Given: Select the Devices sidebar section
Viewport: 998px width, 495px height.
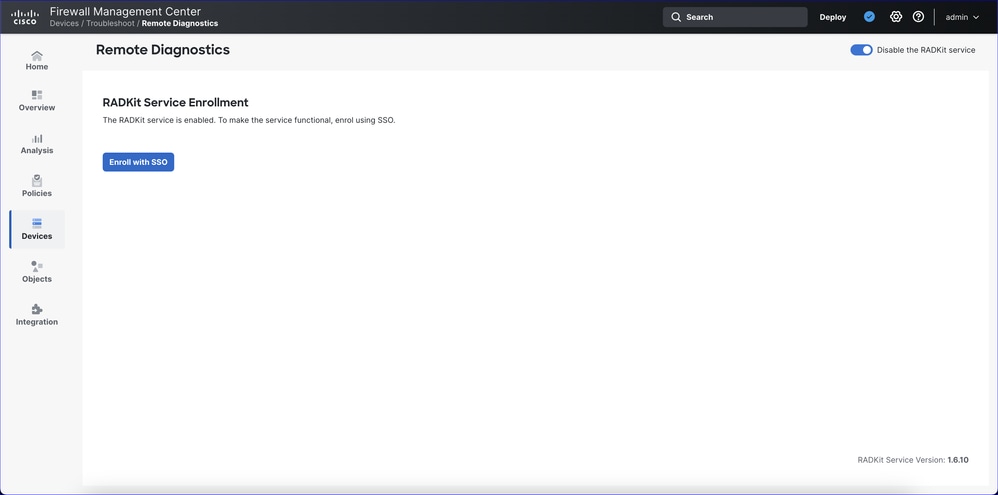Looking at the screenshot, I should 37,230.
